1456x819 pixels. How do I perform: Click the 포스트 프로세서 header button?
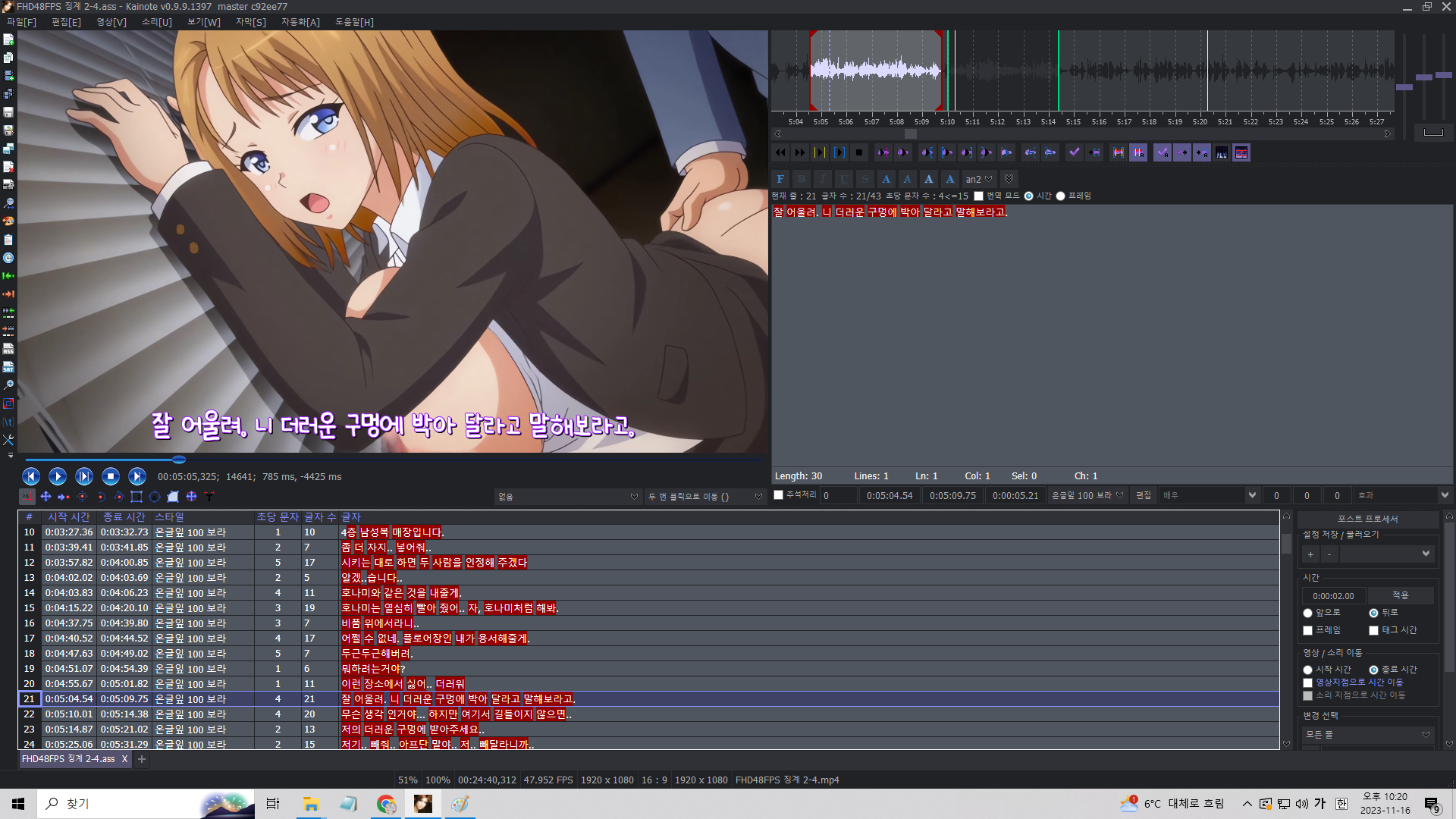(1367, 519)
